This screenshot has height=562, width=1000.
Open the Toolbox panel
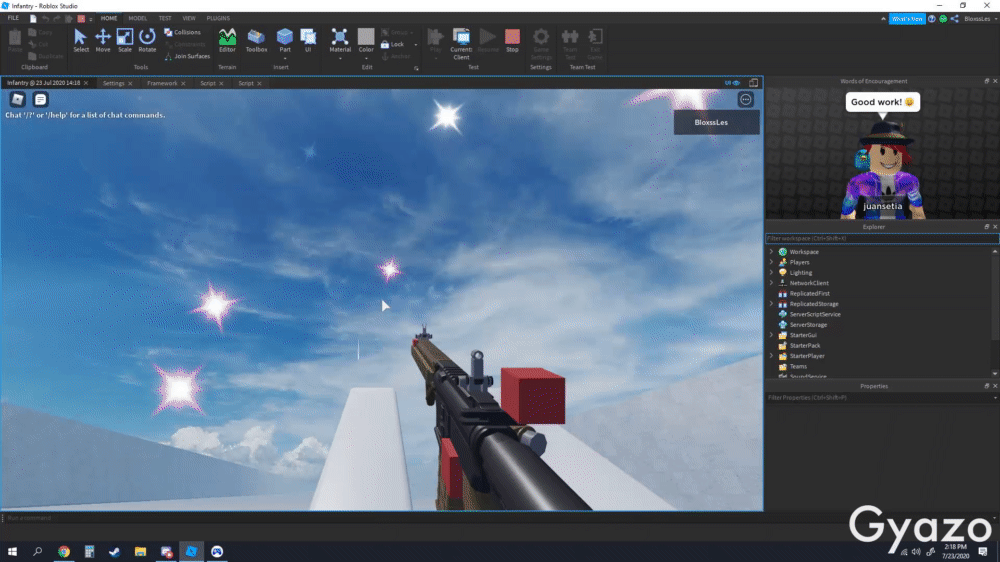tap(256, 41)
